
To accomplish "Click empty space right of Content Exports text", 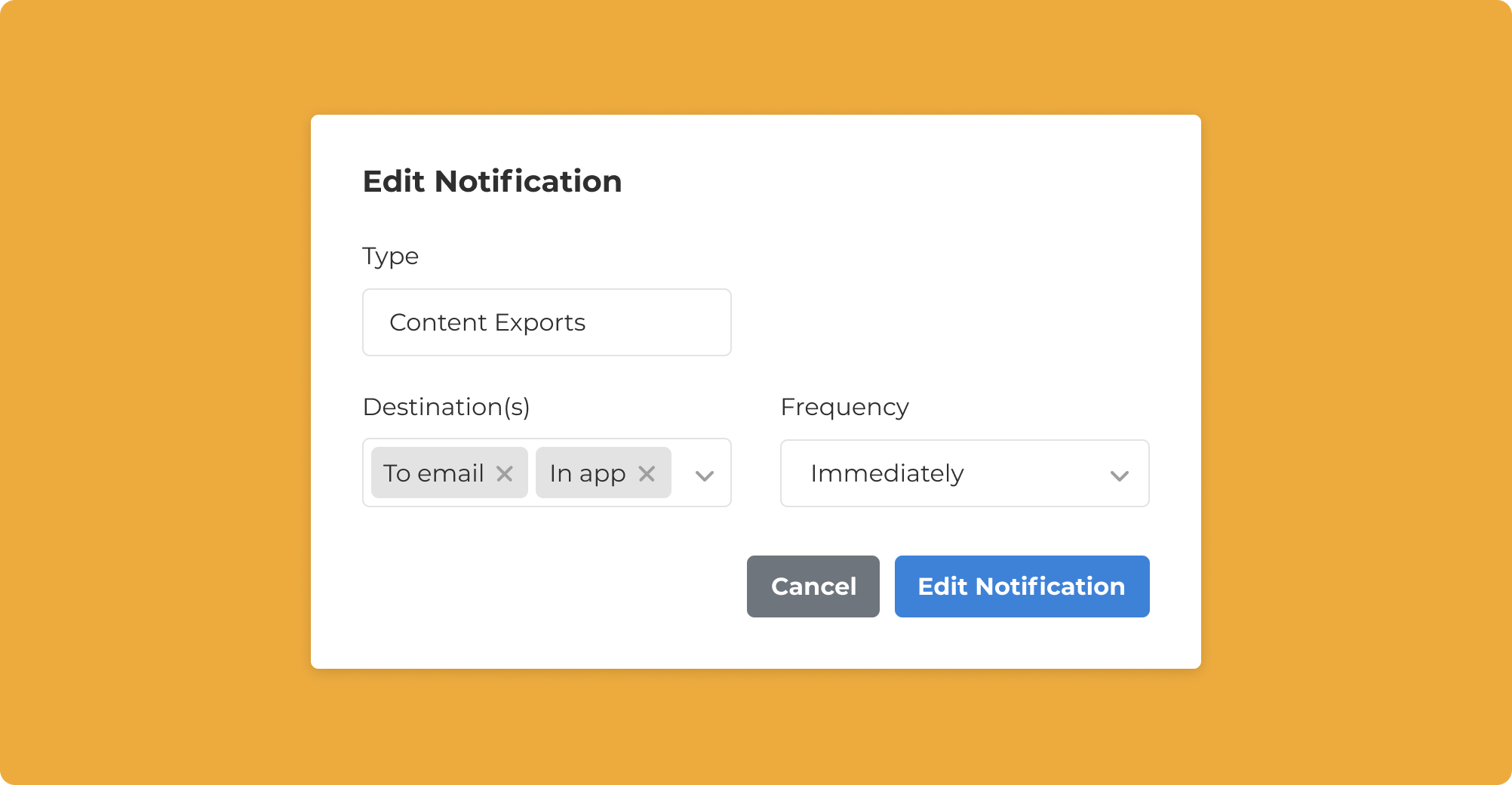I will [x=664, y=322].
